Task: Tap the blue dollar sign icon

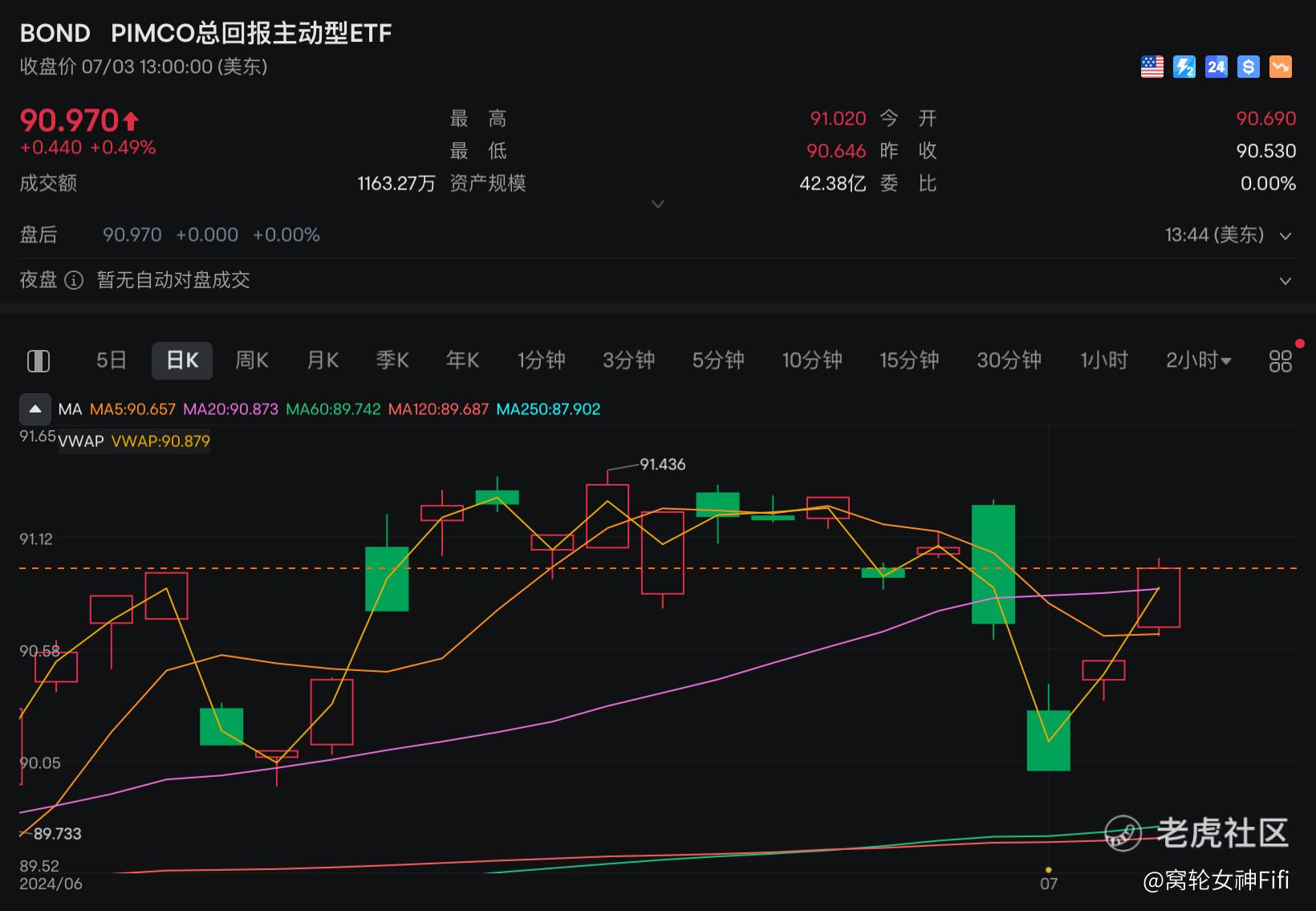Action: click(x=1249, y=67)
